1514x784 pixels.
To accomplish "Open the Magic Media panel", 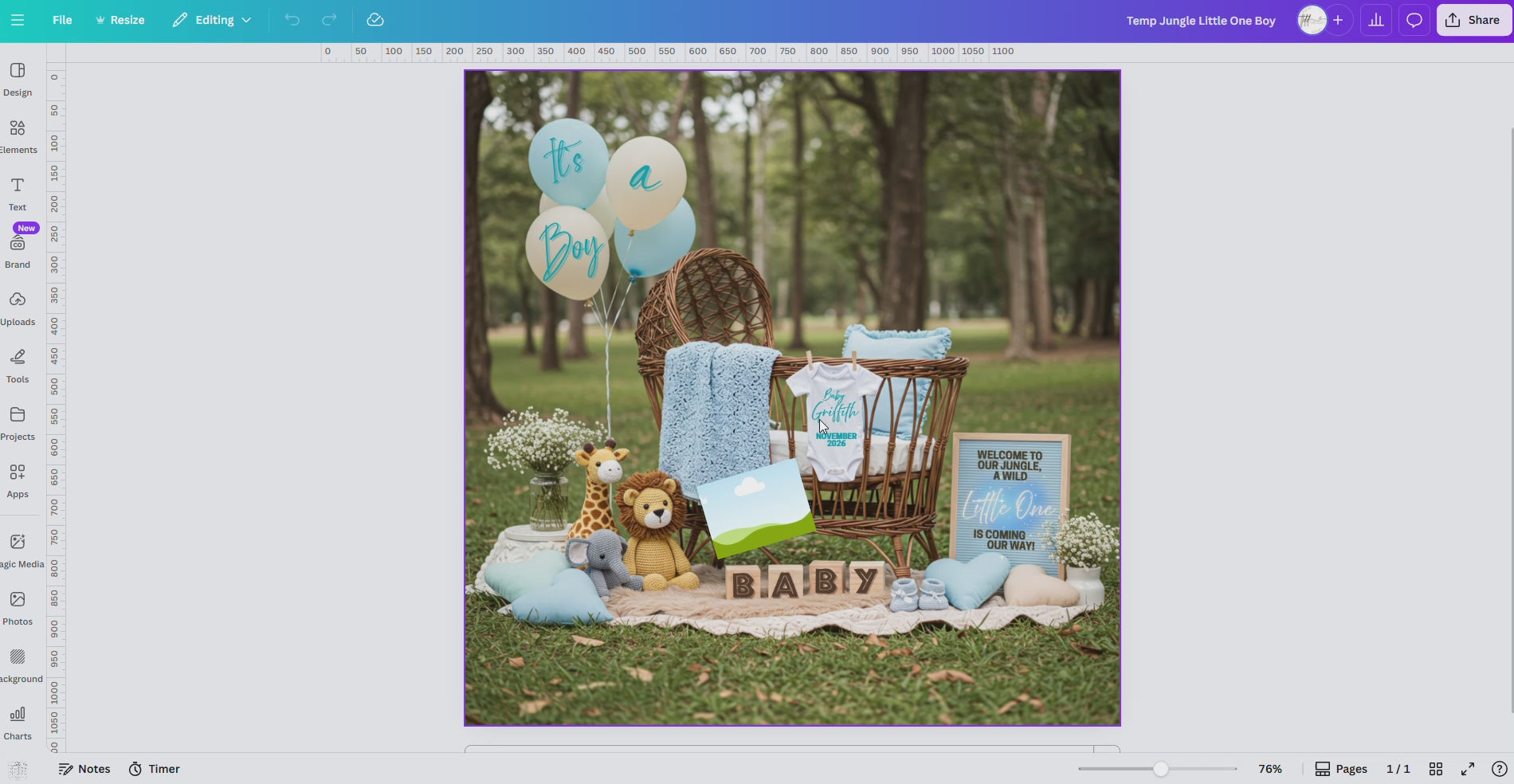I will pyautogui.click(x=17, y=548).
